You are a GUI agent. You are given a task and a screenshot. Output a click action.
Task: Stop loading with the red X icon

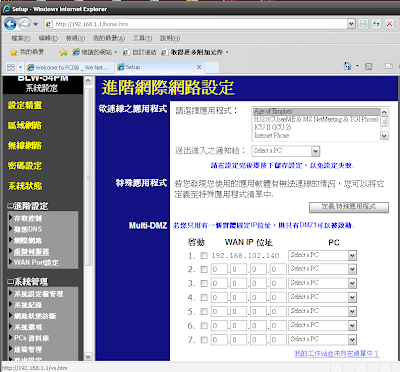389,24
